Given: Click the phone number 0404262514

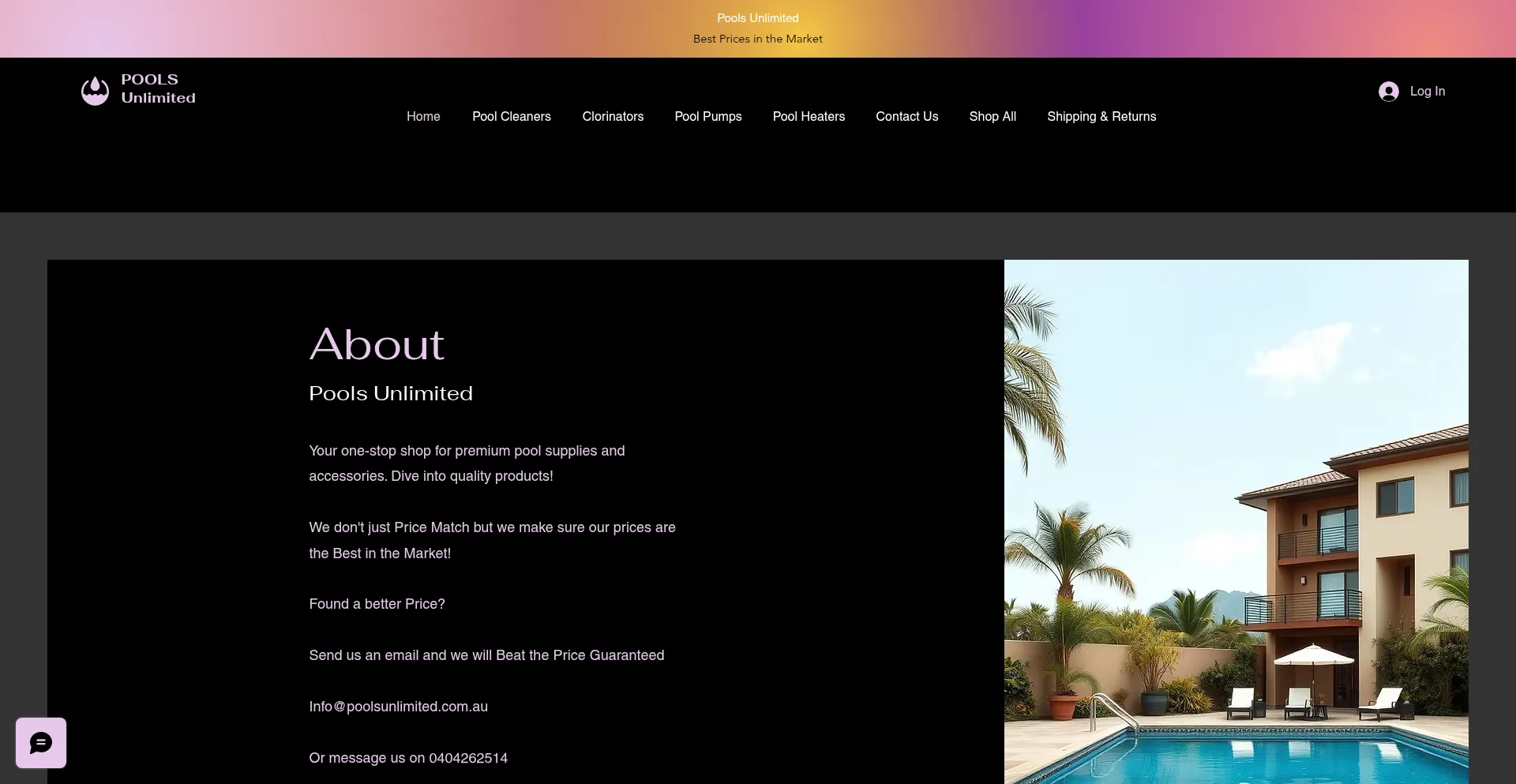Looking at the screenshot, I should (x=467, y=758).
